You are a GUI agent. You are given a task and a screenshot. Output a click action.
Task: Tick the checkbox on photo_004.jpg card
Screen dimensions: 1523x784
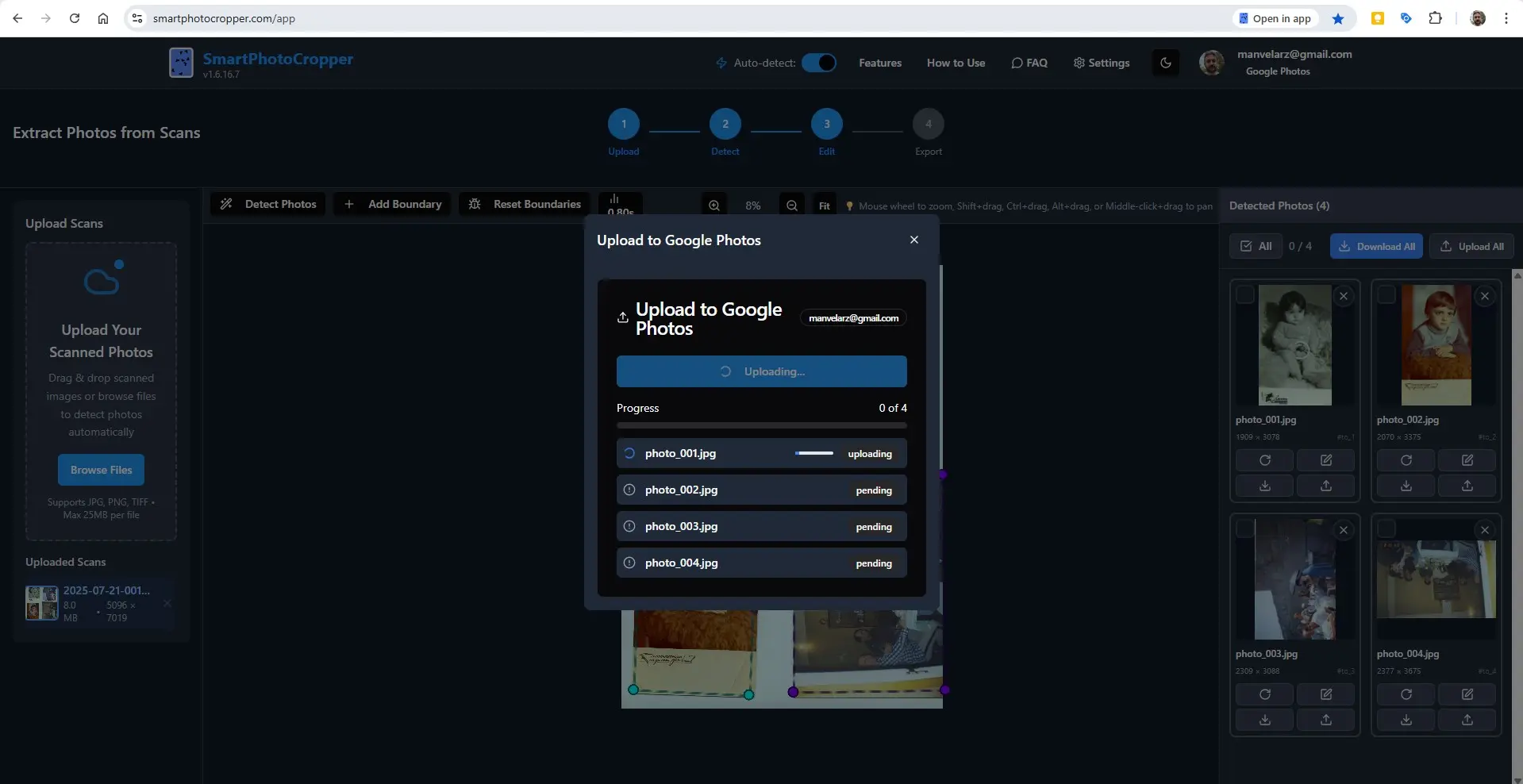tap(1386, 528)
